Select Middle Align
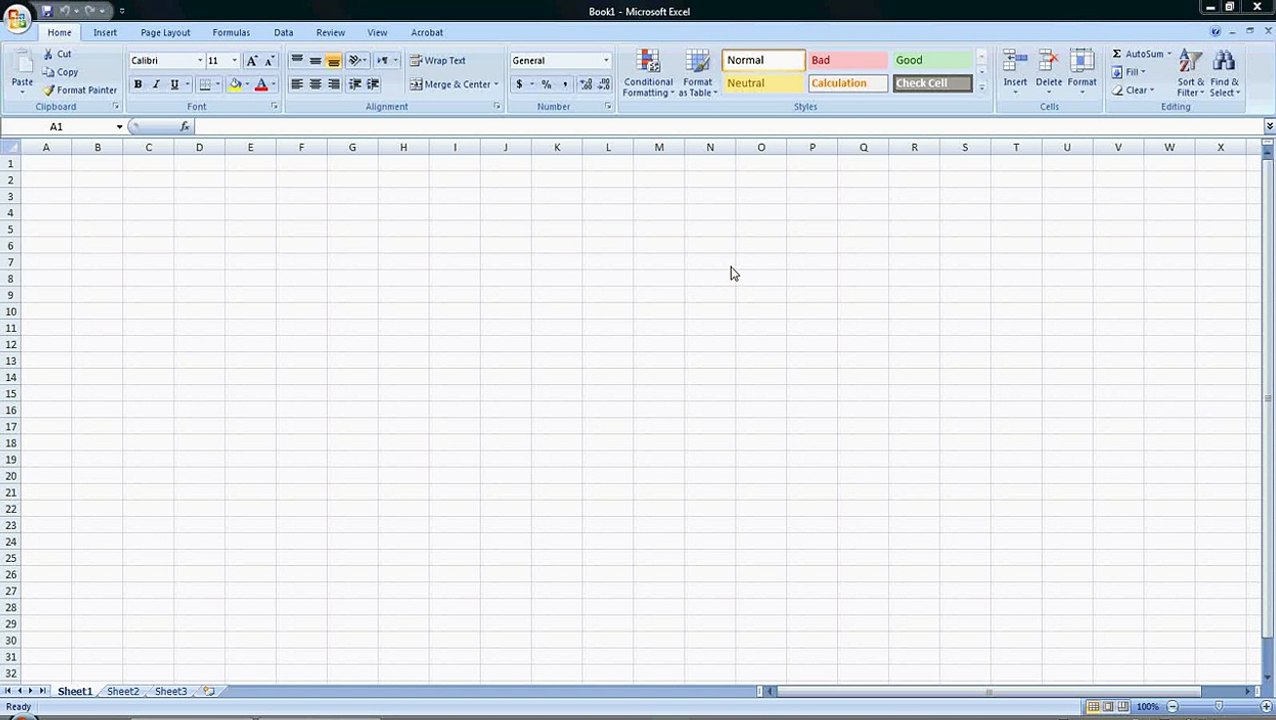1276x720 pixels. click(x=315, y=61)
